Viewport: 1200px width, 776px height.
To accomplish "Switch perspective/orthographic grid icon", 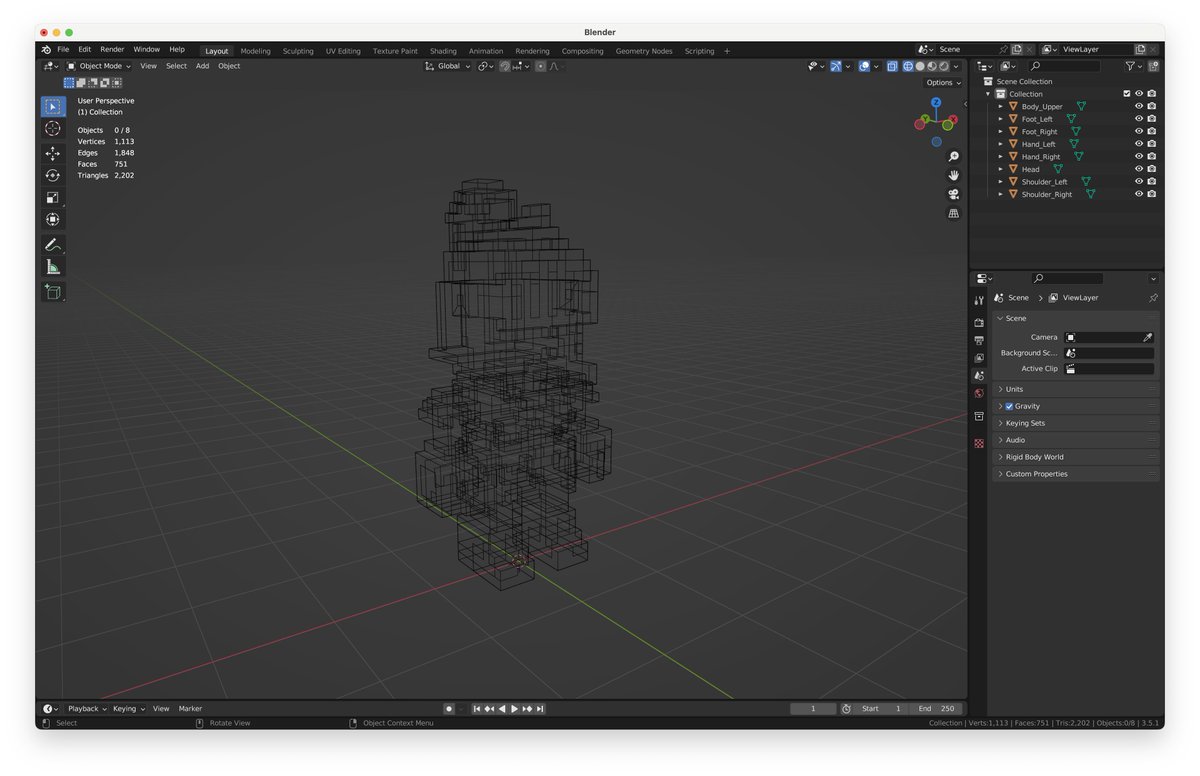I will pos(953,213).
